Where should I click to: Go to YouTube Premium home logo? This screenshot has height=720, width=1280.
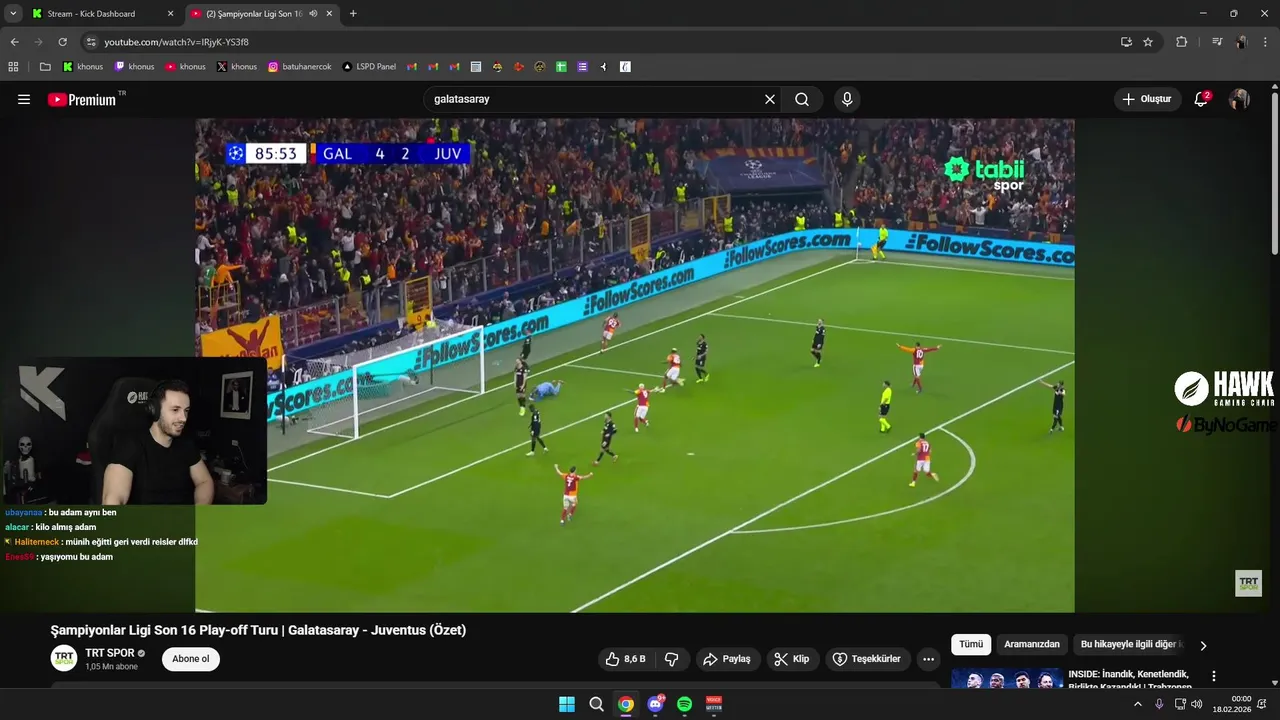click(x=82, y=99)
